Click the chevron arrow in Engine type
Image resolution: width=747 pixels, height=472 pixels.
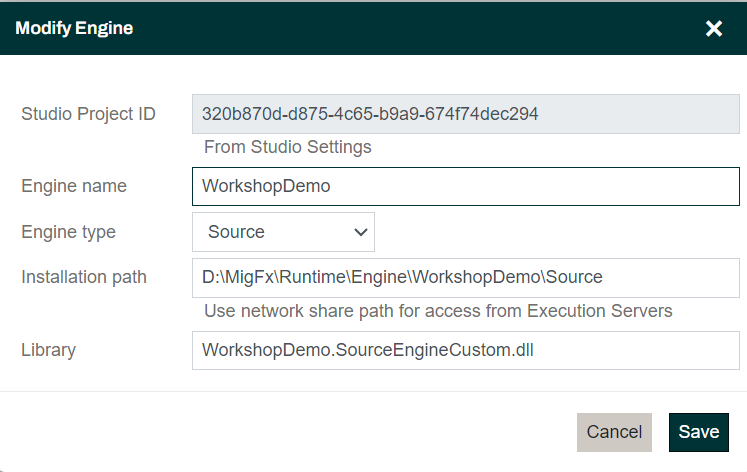tap(361, 232)
